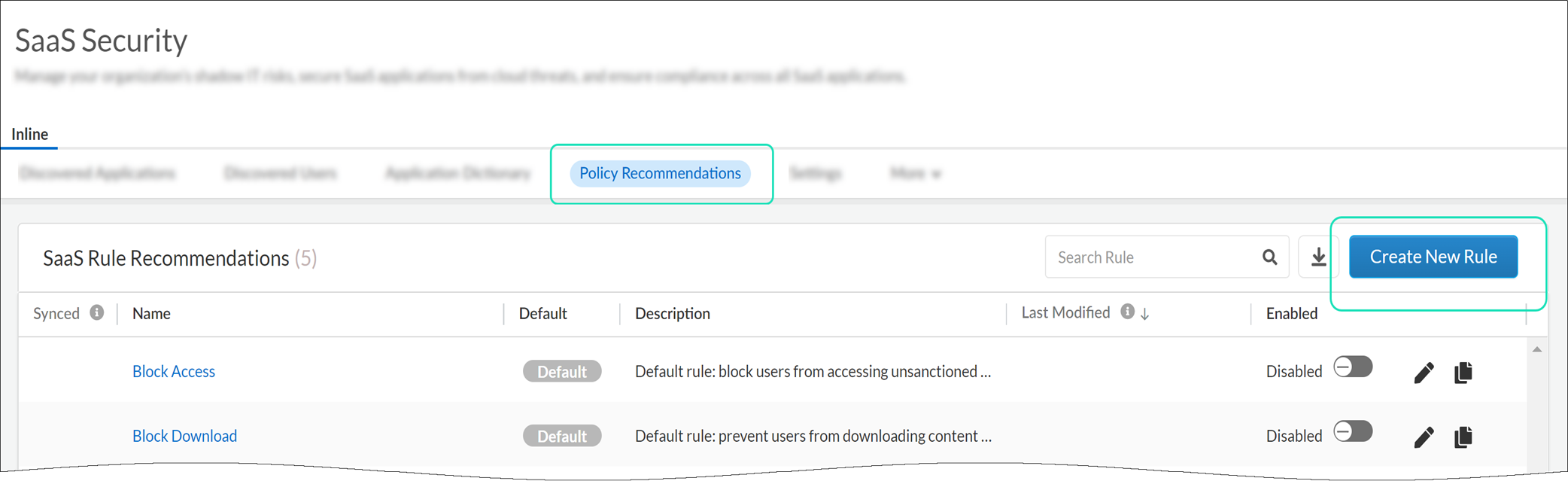Enable the Block Download rule toggle
Image resolution: width=1568 pixels, height=481 pixels.
(x=1353, y=432)
